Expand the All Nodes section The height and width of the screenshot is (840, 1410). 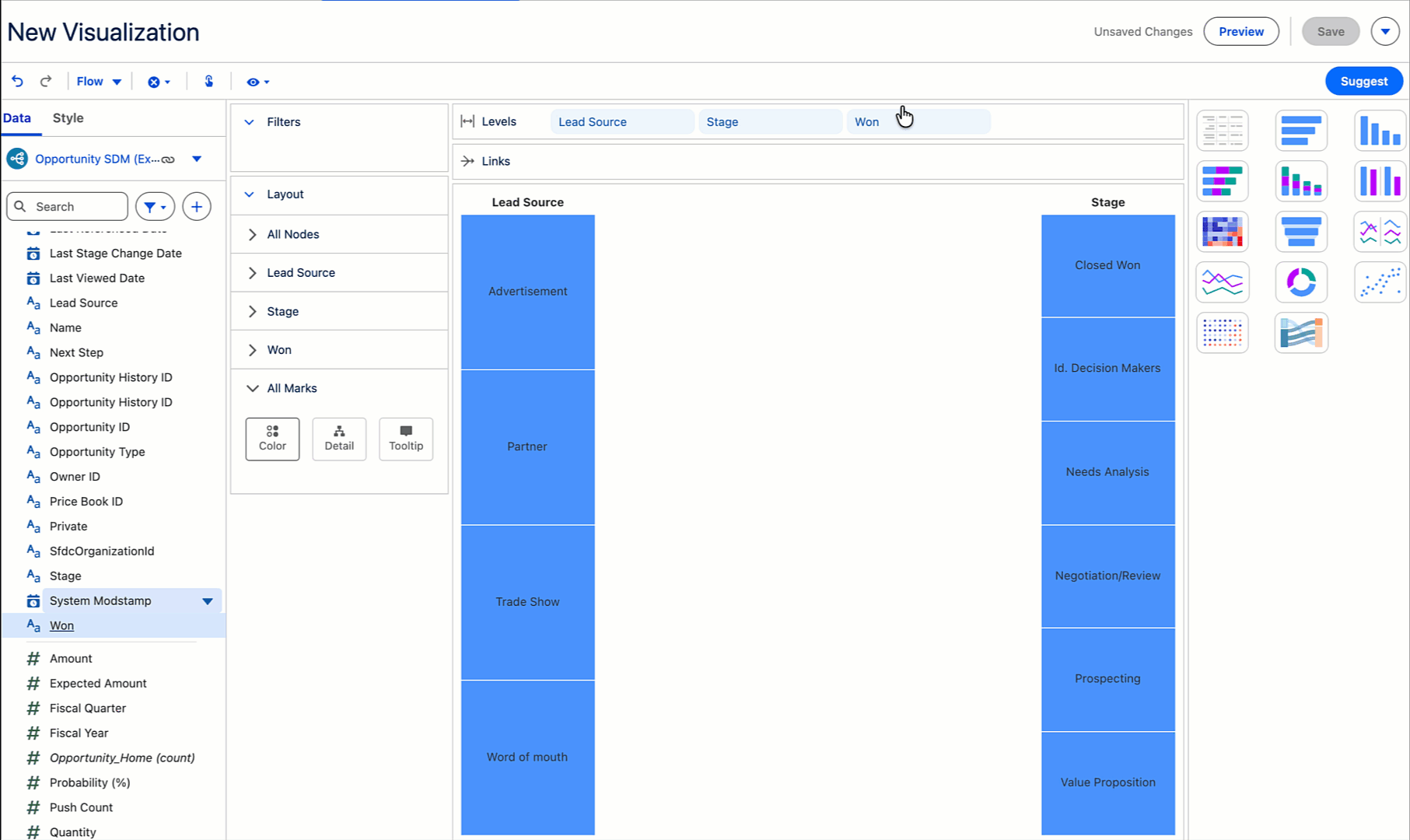[x=253, y=234]
